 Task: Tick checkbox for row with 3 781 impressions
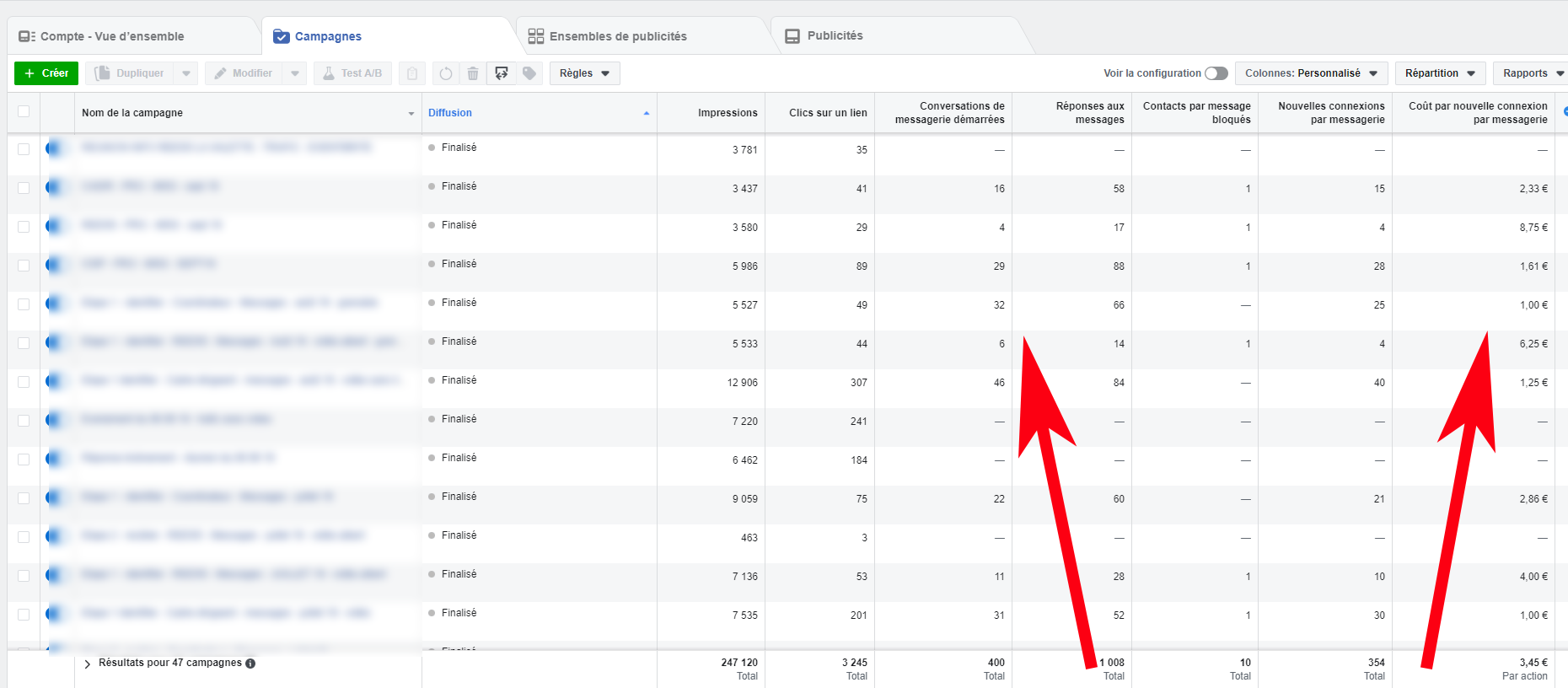(24, 149)
